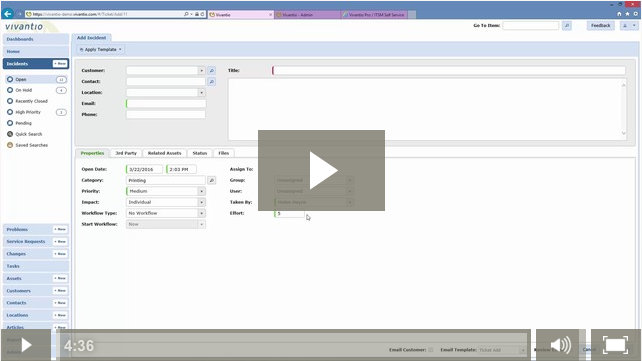Open the Apply Template dropdown
The width and height of the screenshot is (642, 361).
[101, 50]
